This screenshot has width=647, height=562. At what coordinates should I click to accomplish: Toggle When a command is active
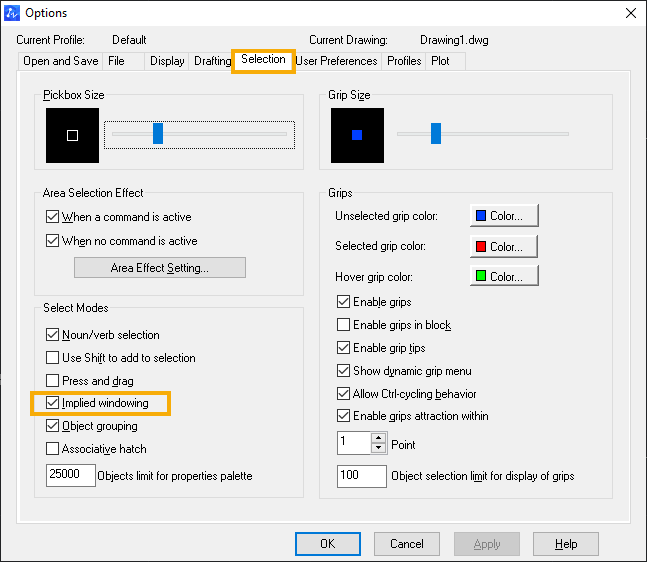52,217
